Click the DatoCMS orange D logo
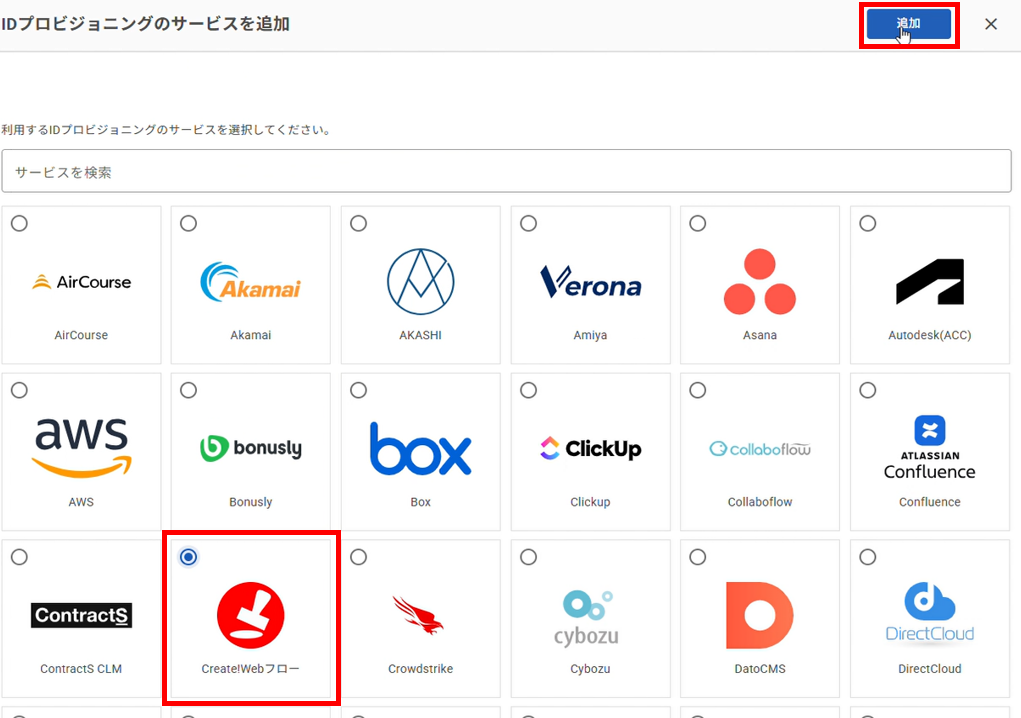The width and height of the screenshot is (1021, 718). [760, 615]
